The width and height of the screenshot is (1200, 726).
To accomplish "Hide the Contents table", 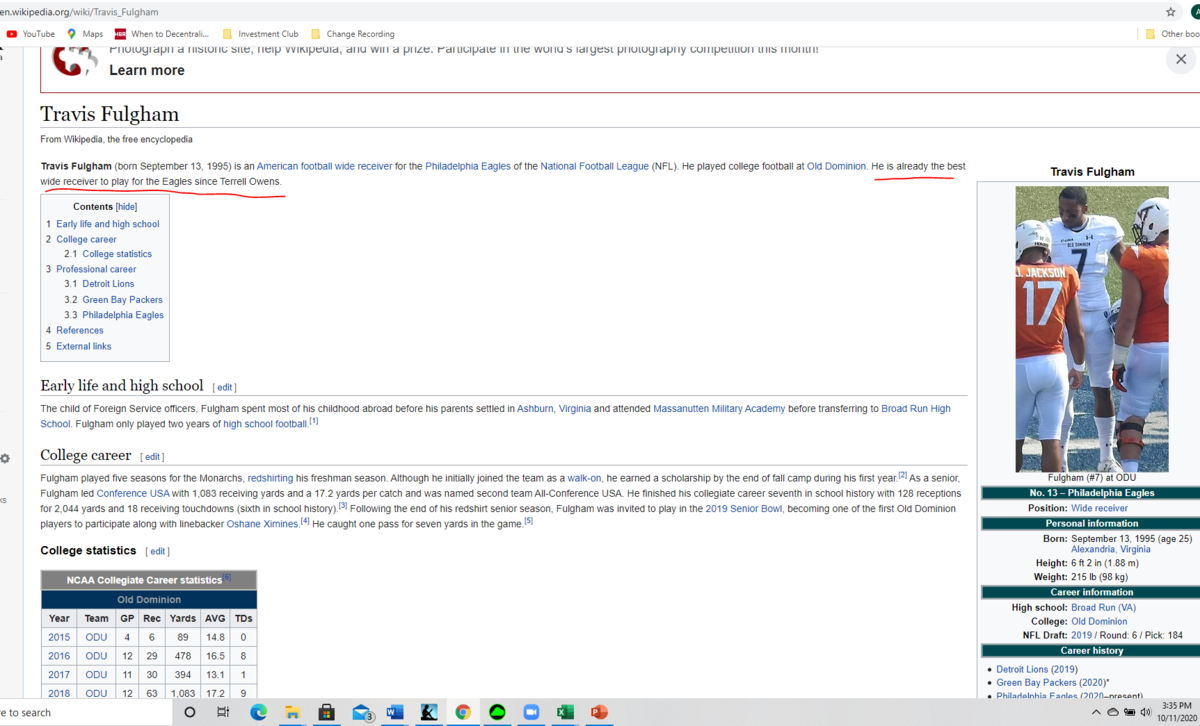I will [x=126, y=207].
